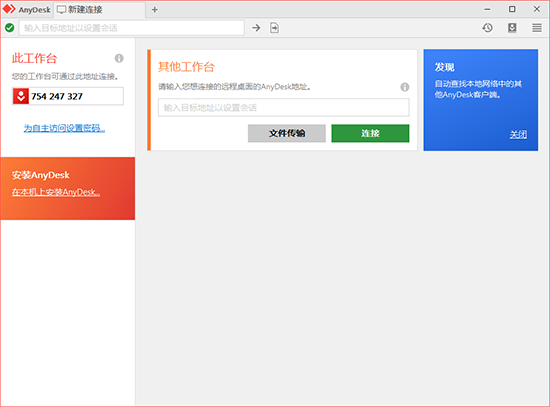Click the 发现 panel heading
Image resolution: width=550 pixels, height=407 pixels.
(444, 67)
